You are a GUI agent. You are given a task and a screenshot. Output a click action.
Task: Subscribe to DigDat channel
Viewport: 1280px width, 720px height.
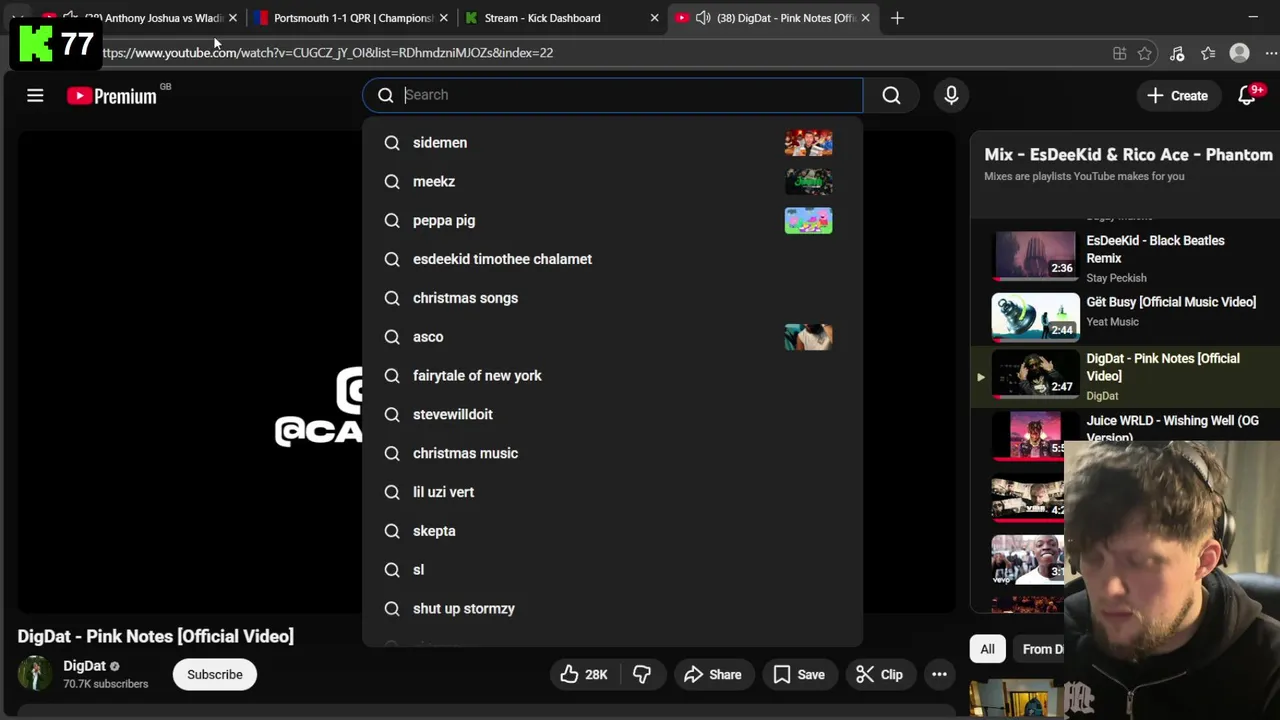pyautogui.click(x=215, y=675)
